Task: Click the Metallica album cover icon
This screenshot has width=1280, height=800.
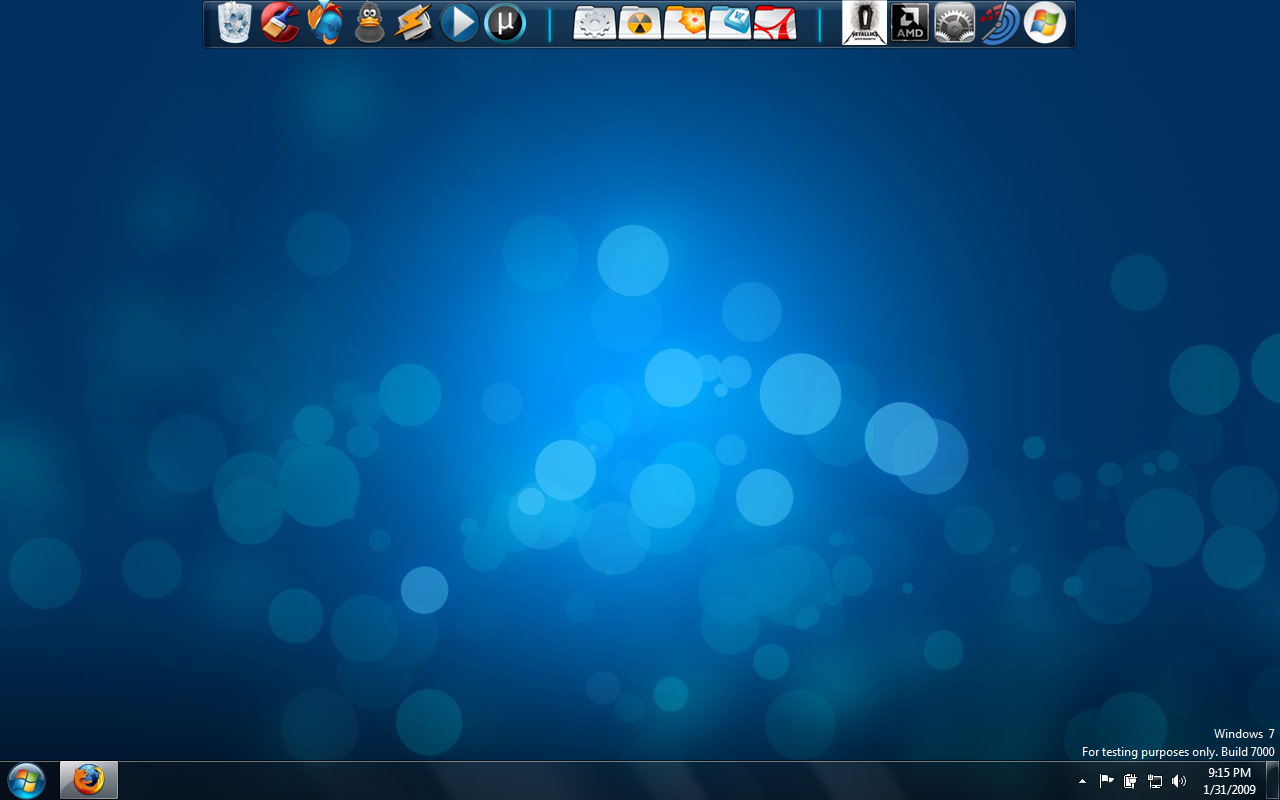Action: pyautogui.click(x=864, y=23)
